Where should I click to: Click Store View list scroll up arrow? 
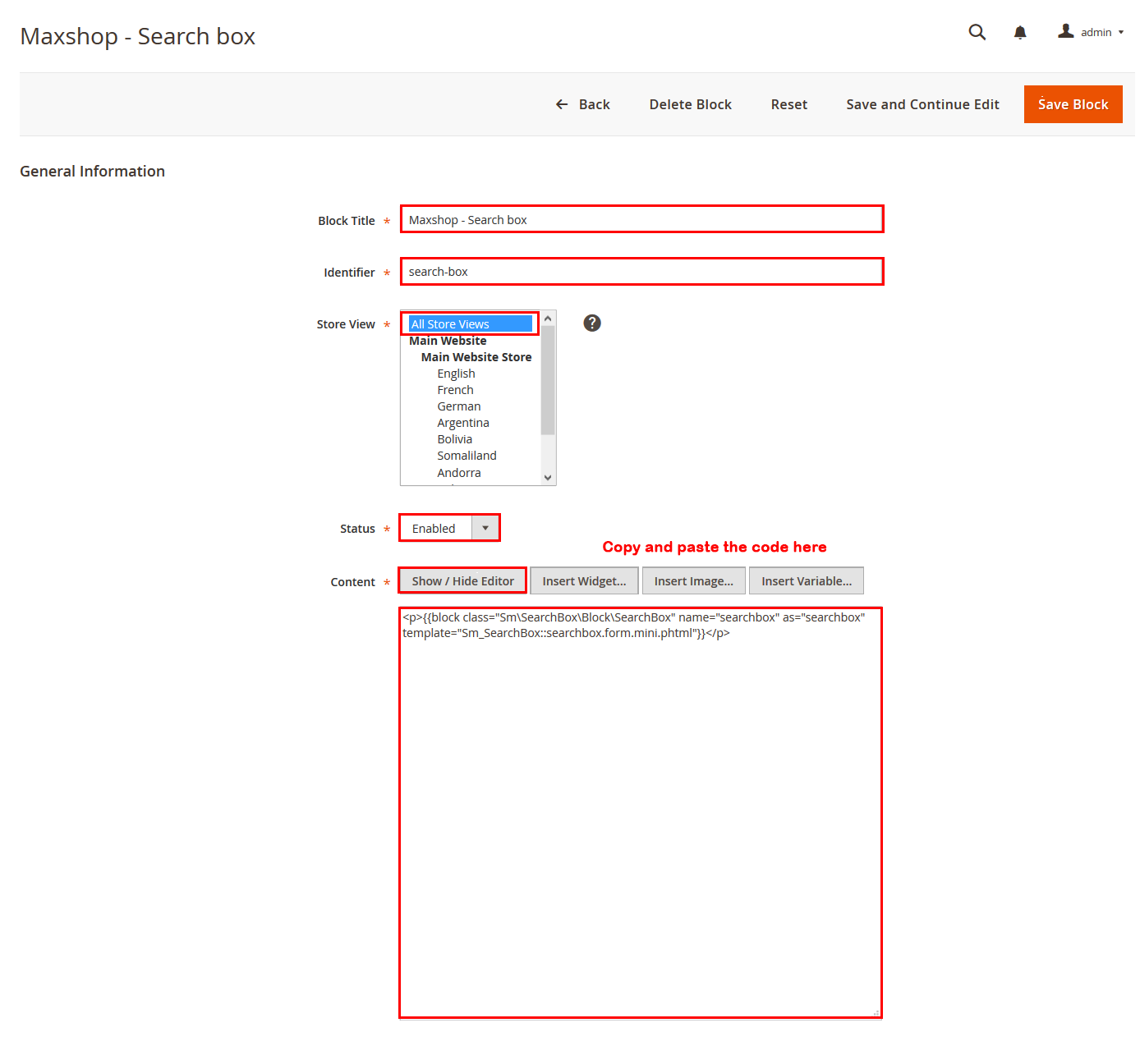548,319
